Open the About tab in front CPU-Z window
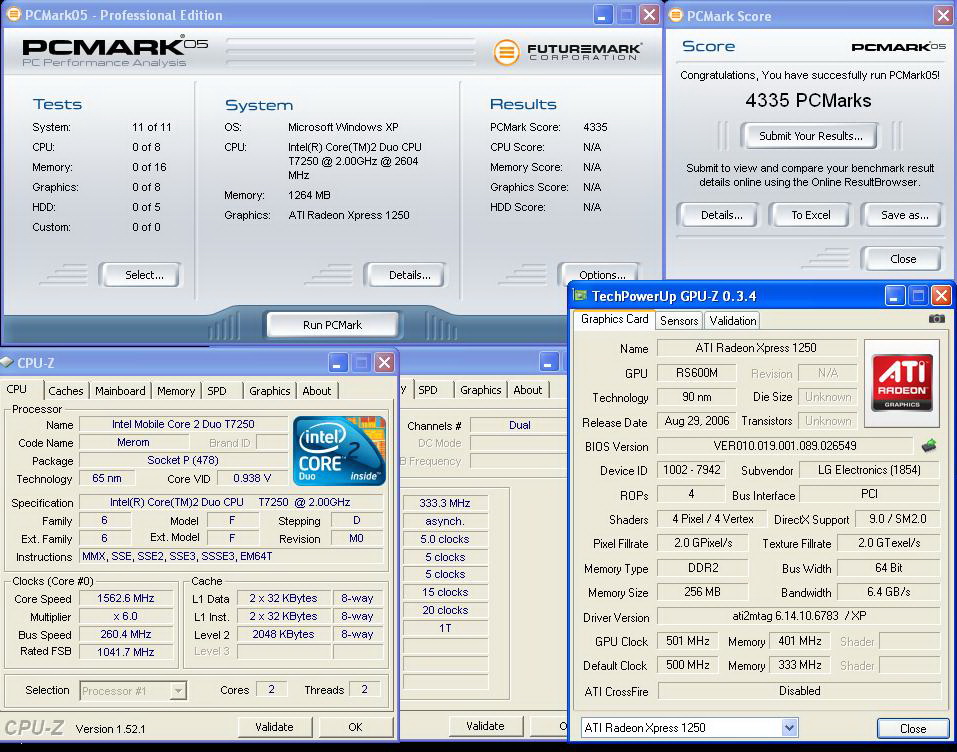This screenshot has width=957, height=752. click(317, 391)
